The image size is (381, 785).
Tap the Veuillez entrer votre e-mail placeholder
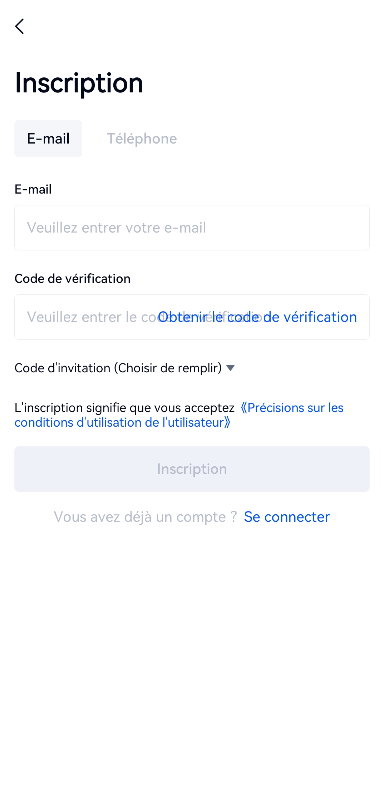(117, 228)
